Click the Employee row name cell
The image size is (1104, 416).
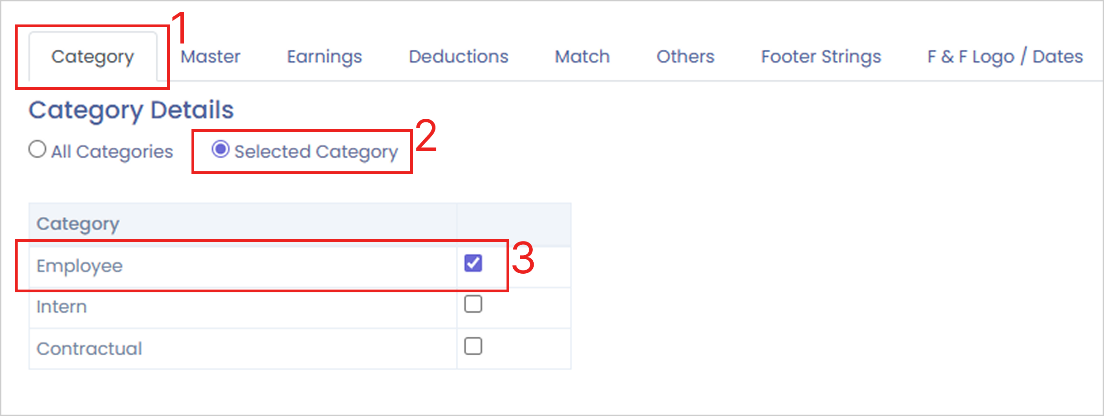tap(80, 266)
